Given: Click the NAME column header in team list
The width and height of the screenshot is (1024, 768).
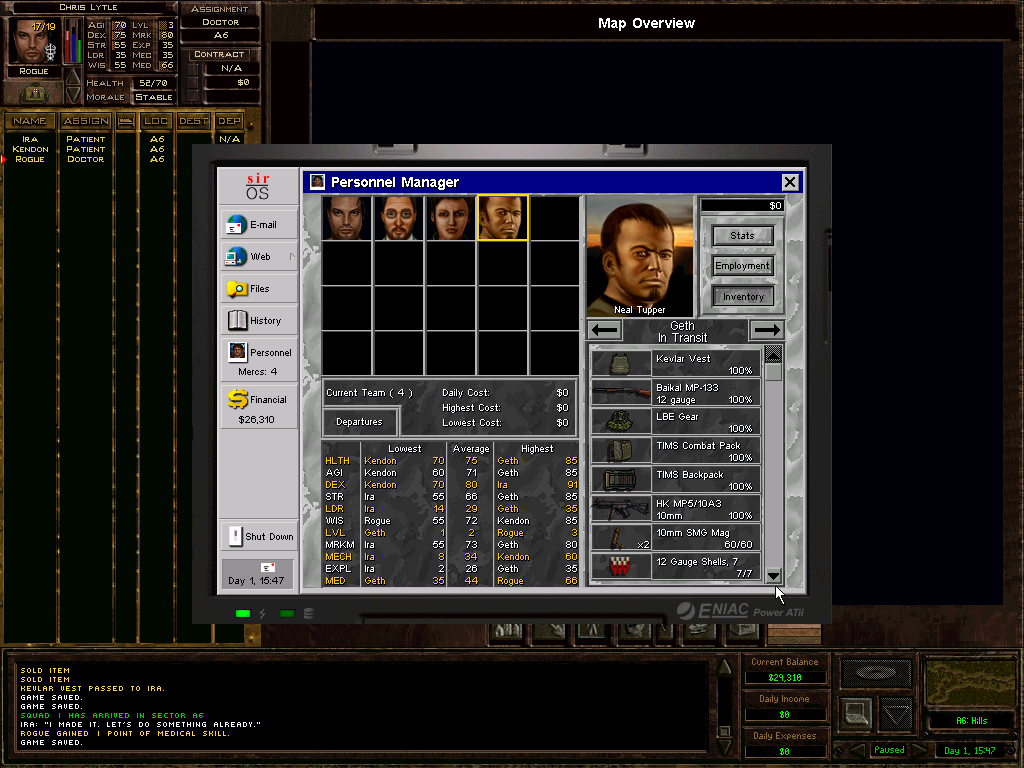Looking at the screenshot, I should (x=30, y=121).
